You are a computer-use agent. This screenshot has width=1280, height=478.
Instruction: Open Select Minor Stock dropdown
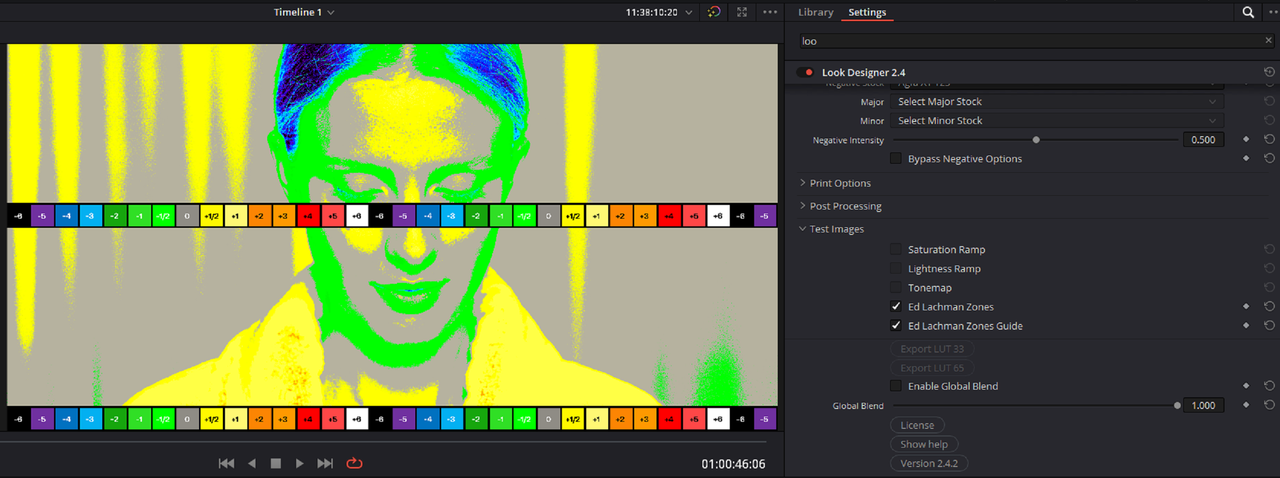point(1057,121)
